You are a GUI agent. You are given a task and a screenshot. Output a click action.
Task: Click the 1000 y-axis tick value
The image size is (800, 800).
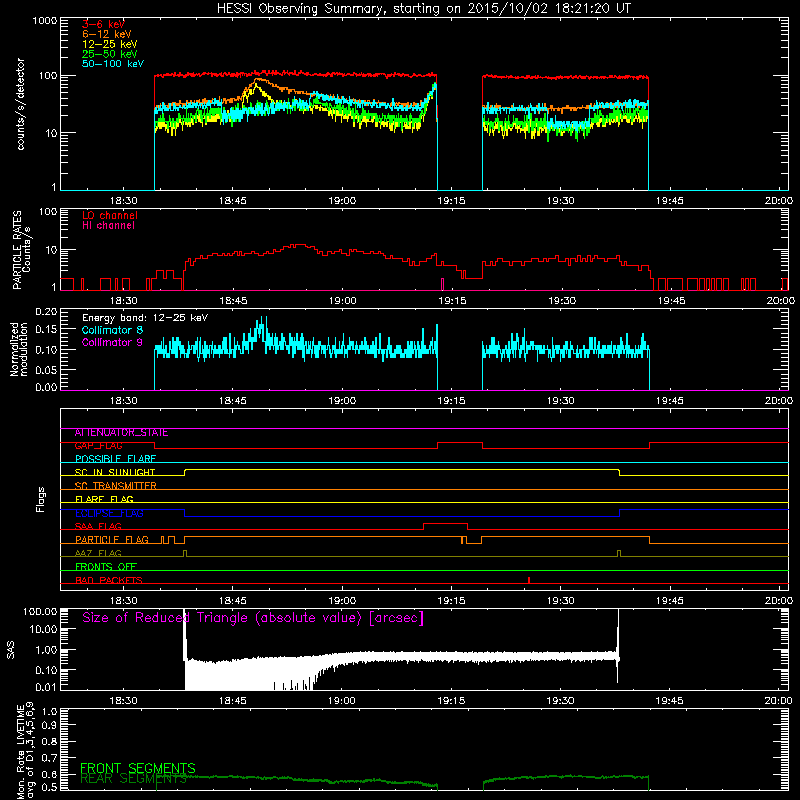[x=45, y=21]
